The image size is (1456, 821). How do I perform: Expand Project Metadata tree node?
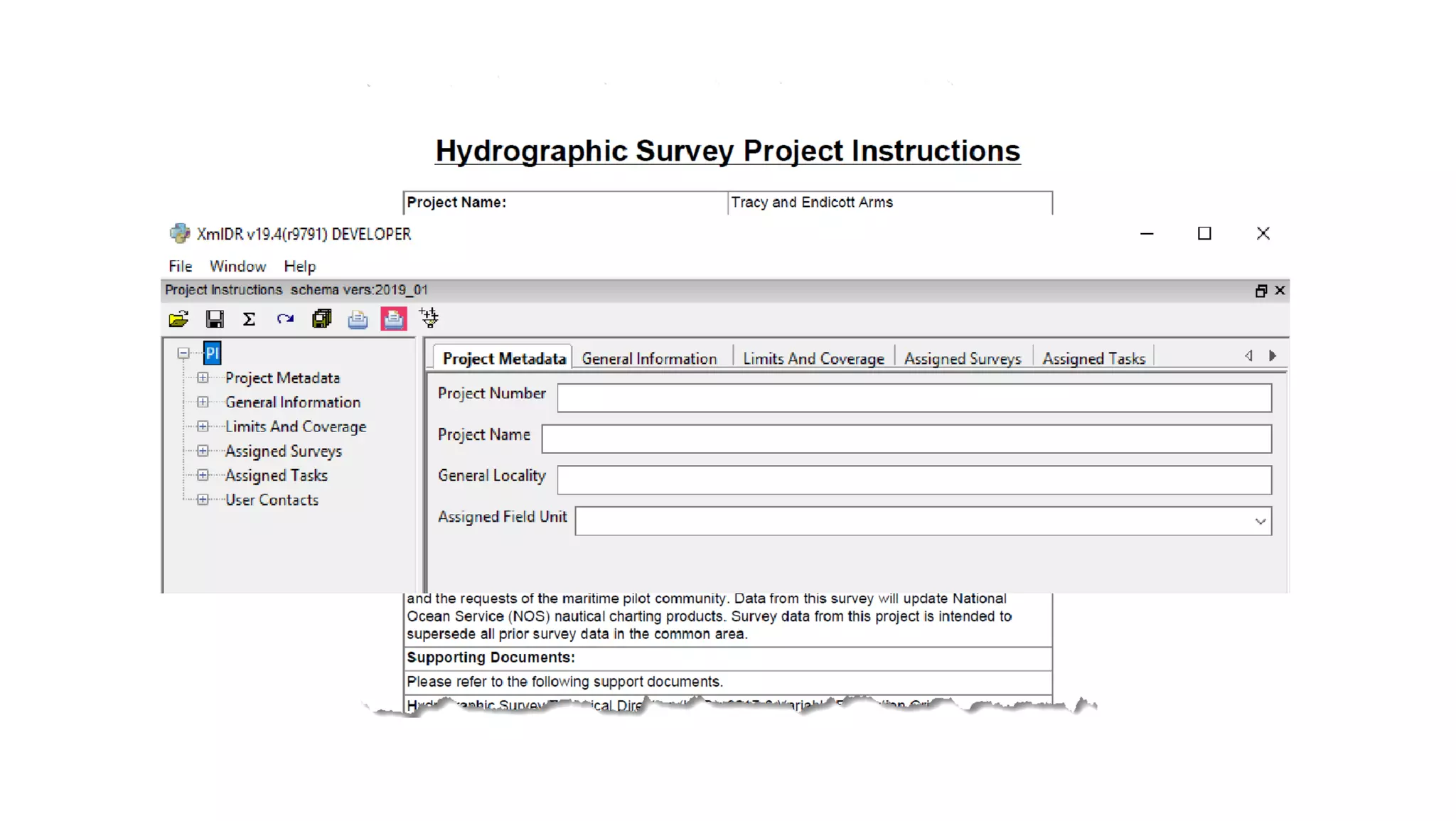[203, 377]
